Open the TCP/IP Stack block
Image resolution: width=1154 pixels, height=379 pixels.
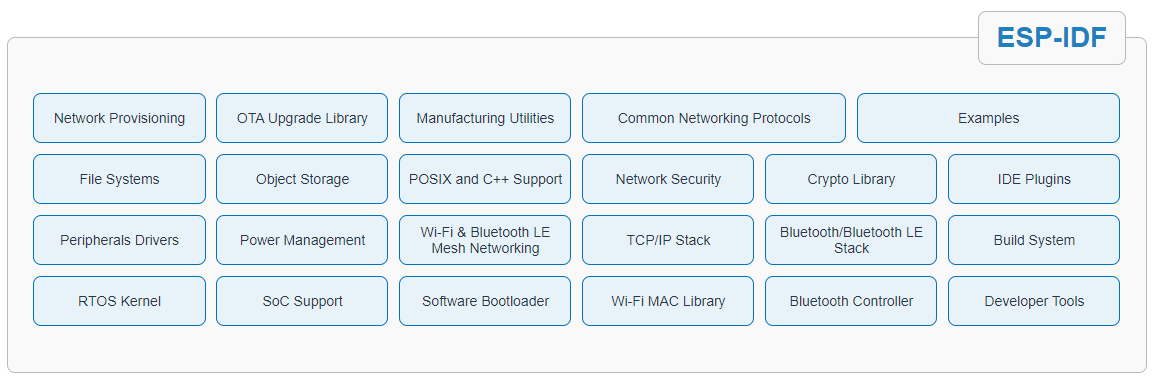(x=668, y=240)
